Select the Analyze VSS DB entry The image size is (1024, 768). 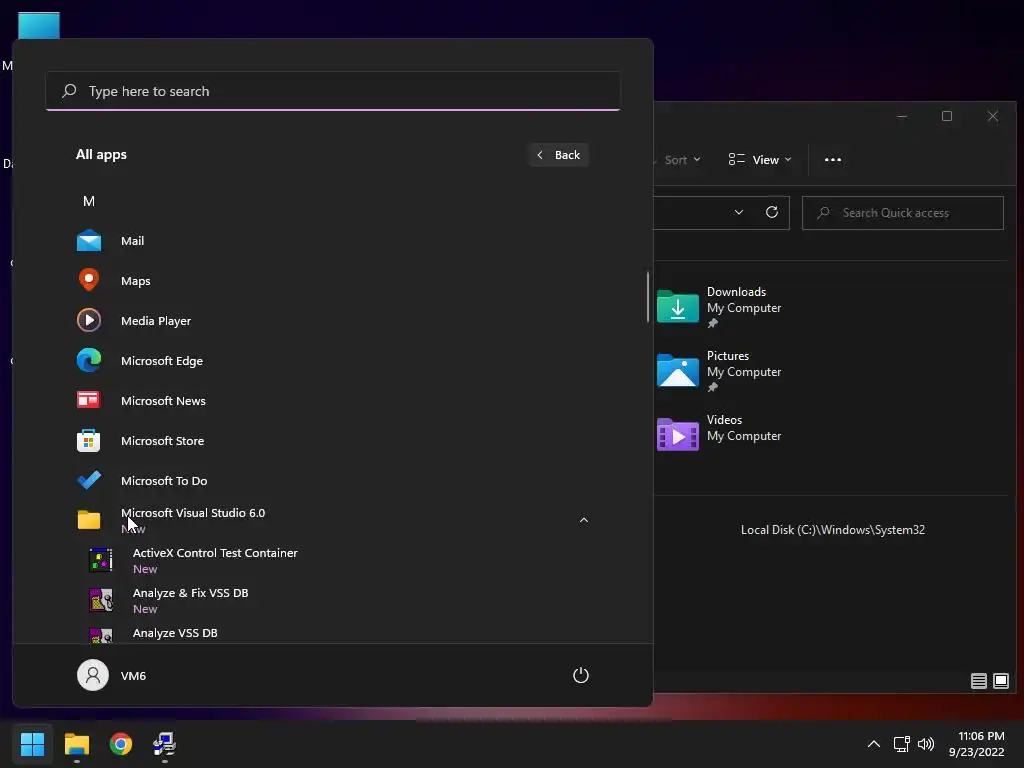pyautogui.click(x=175, y=633)
